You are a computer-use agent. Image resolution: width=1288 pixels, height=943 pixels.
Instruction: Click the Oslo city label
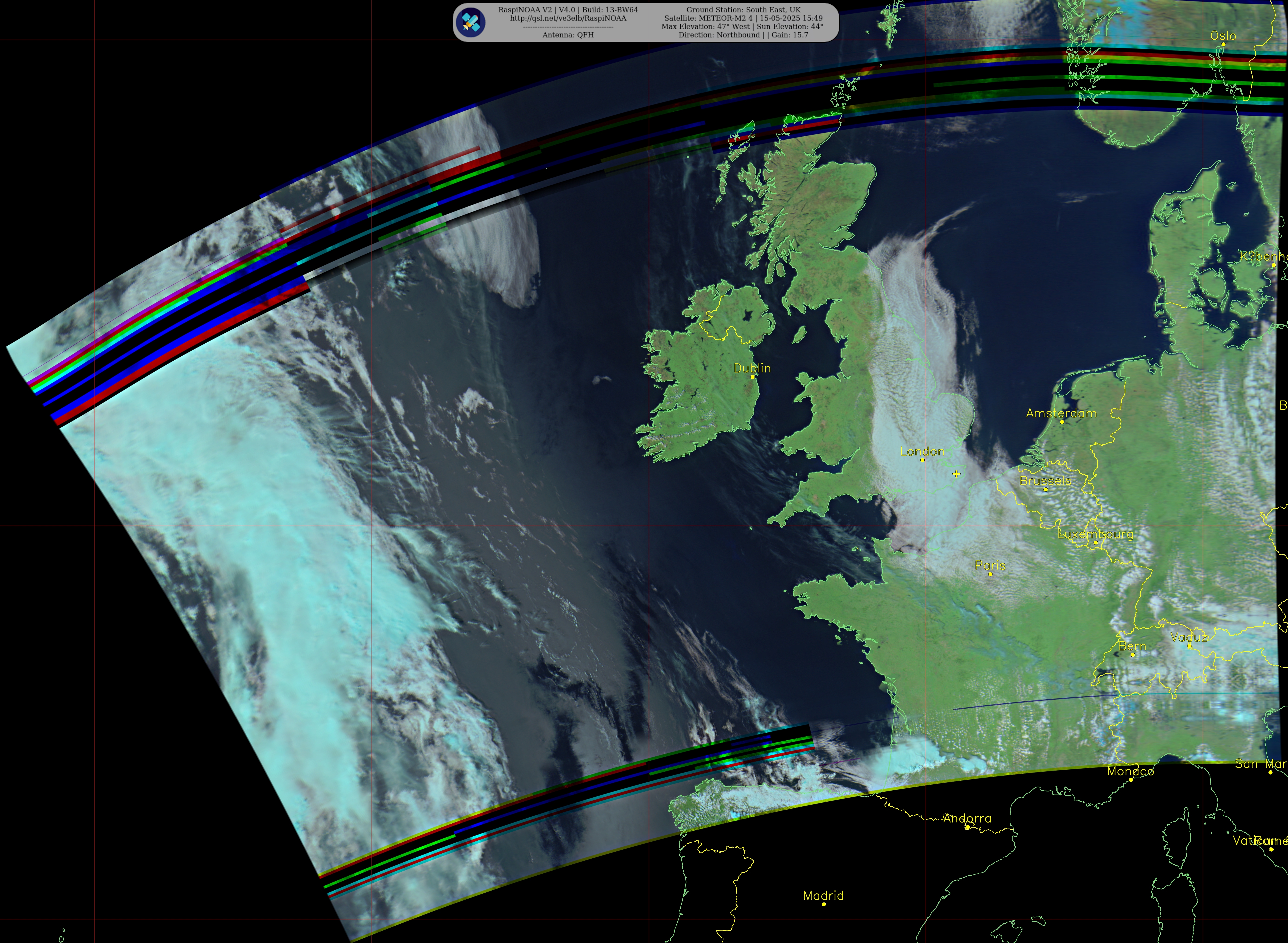[x=1223, y=36]
